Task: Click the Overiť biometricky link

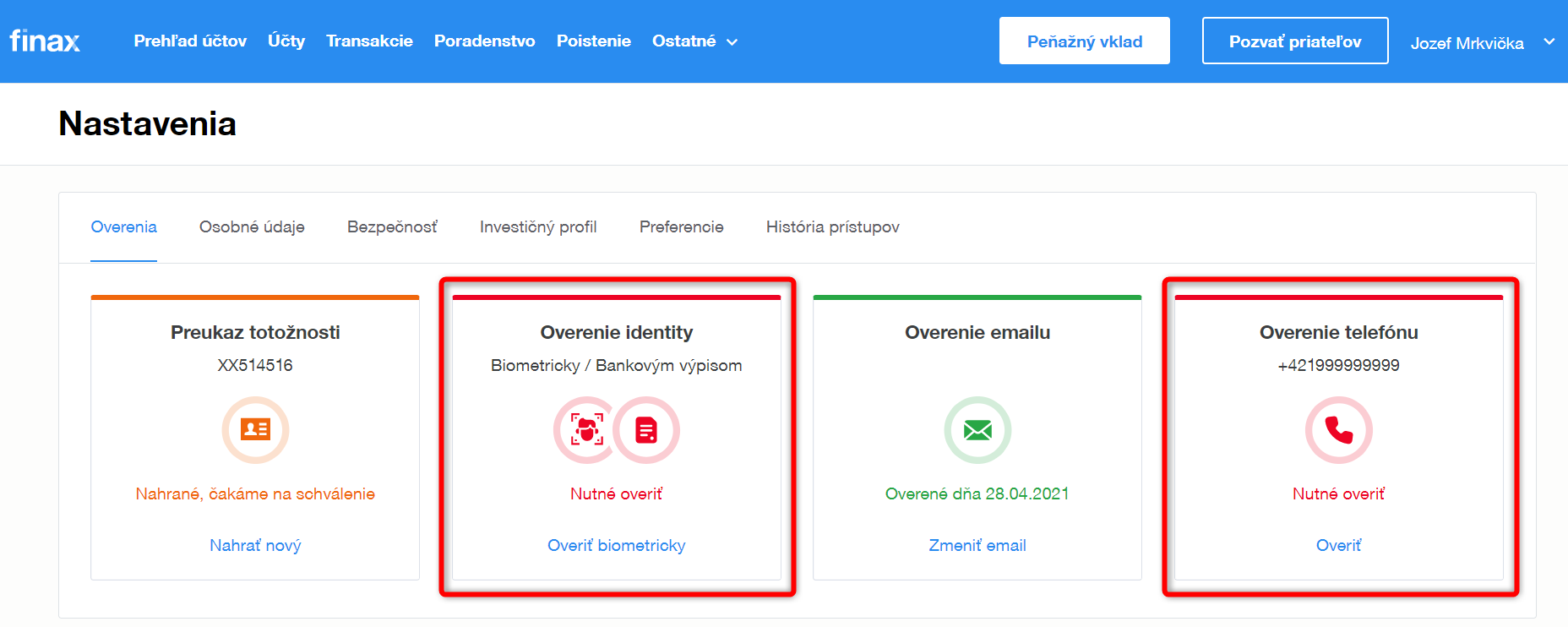Action: click(x=616, y=546)
